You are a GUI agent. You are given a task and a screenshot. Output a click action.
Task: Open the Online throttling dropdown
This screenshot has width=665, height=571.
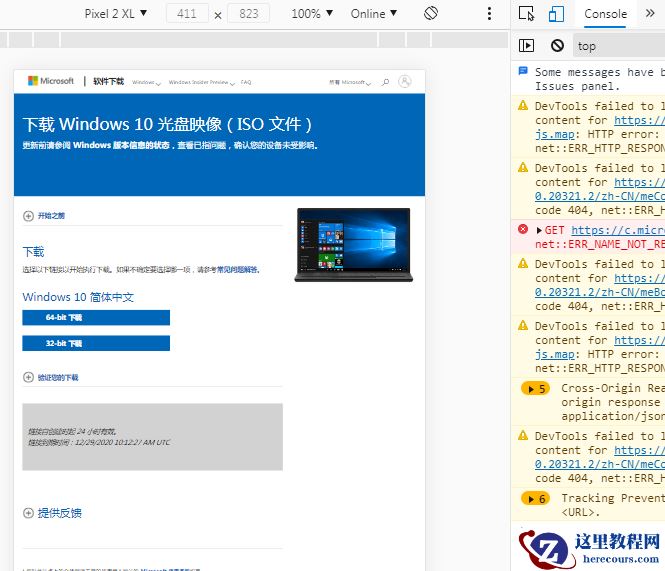374,14
